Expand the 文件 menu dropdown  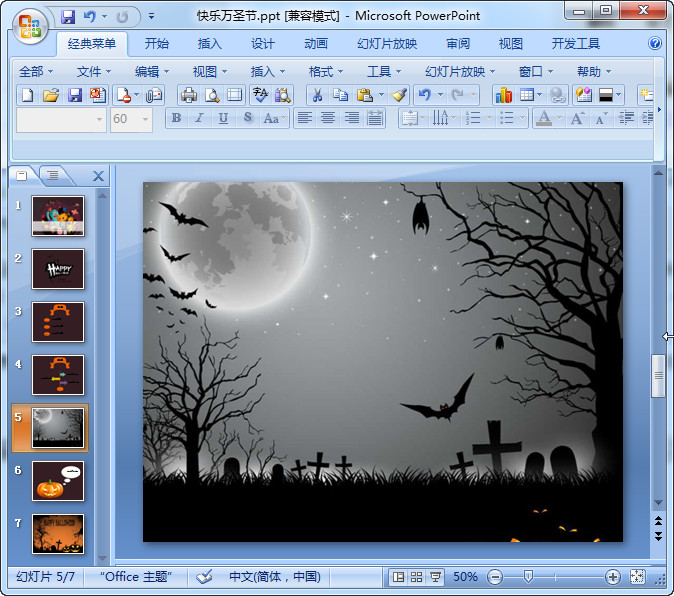(95, 71)
